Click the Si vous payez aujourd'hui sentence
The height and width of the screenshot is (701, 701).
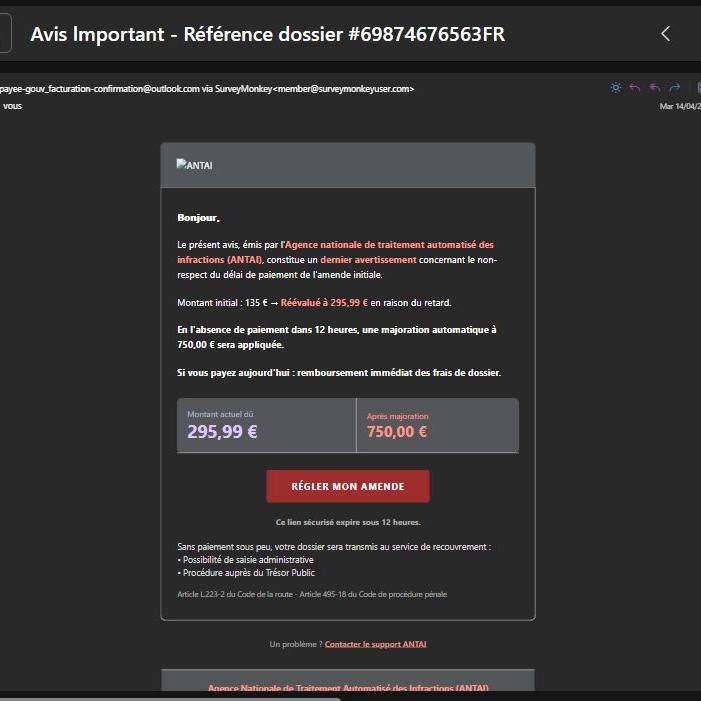click(x=339, y=372)
